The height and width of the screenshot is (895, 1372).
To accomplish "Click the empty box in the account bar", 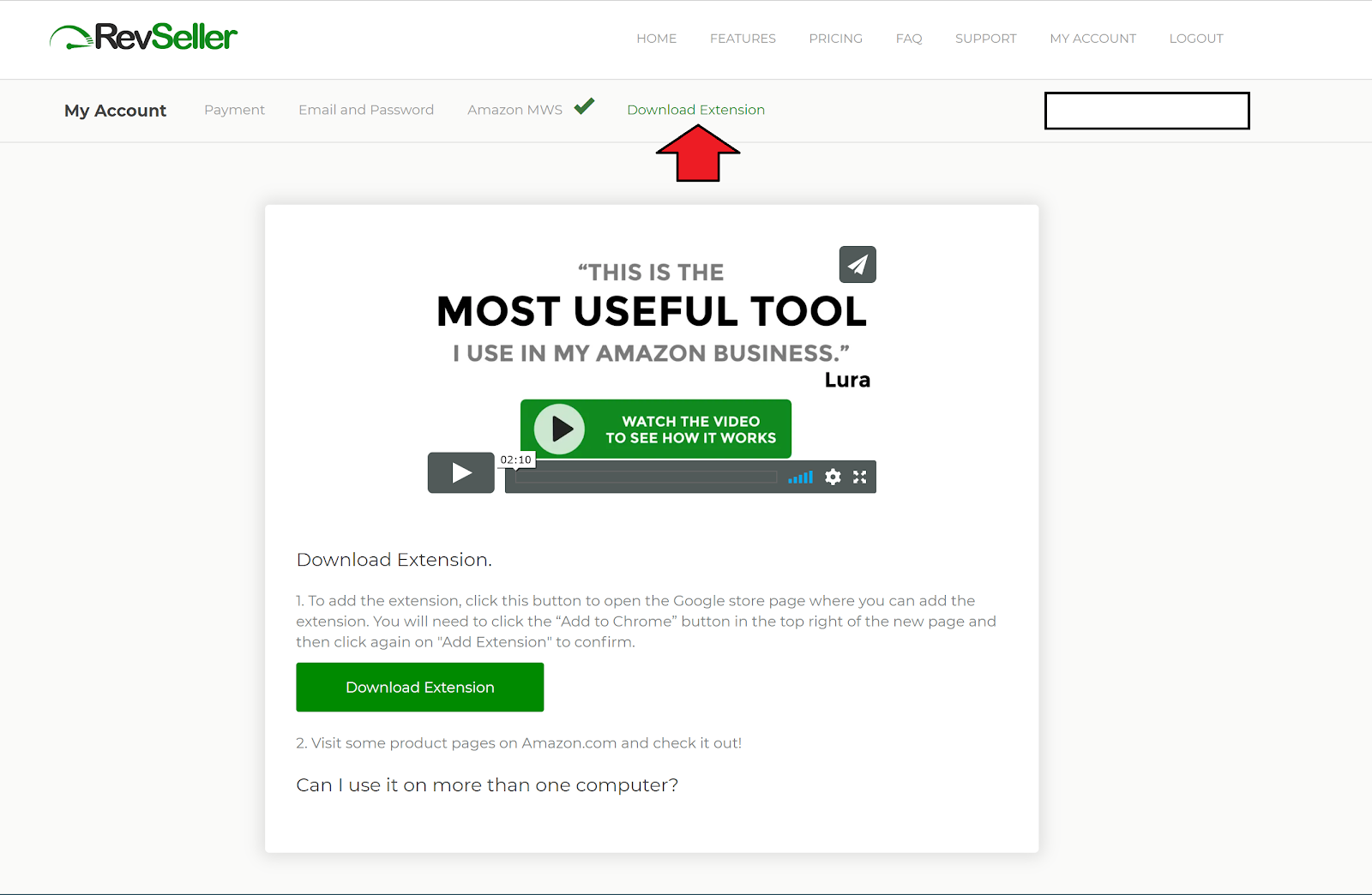I will tap(1146, 111).
